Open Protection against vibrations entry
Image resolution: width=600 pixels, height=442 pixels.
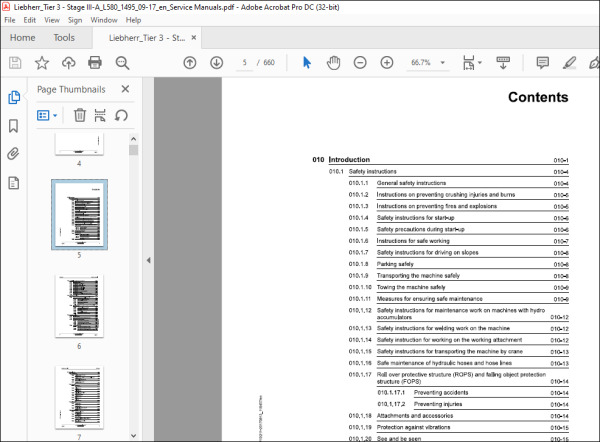tap(458, 427)
